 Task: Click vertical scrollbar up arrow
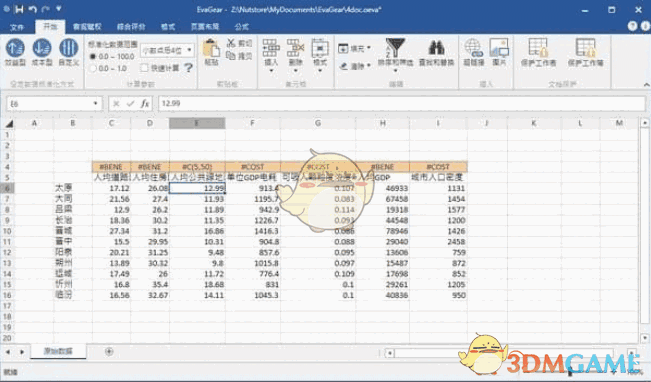coord(644,123)
